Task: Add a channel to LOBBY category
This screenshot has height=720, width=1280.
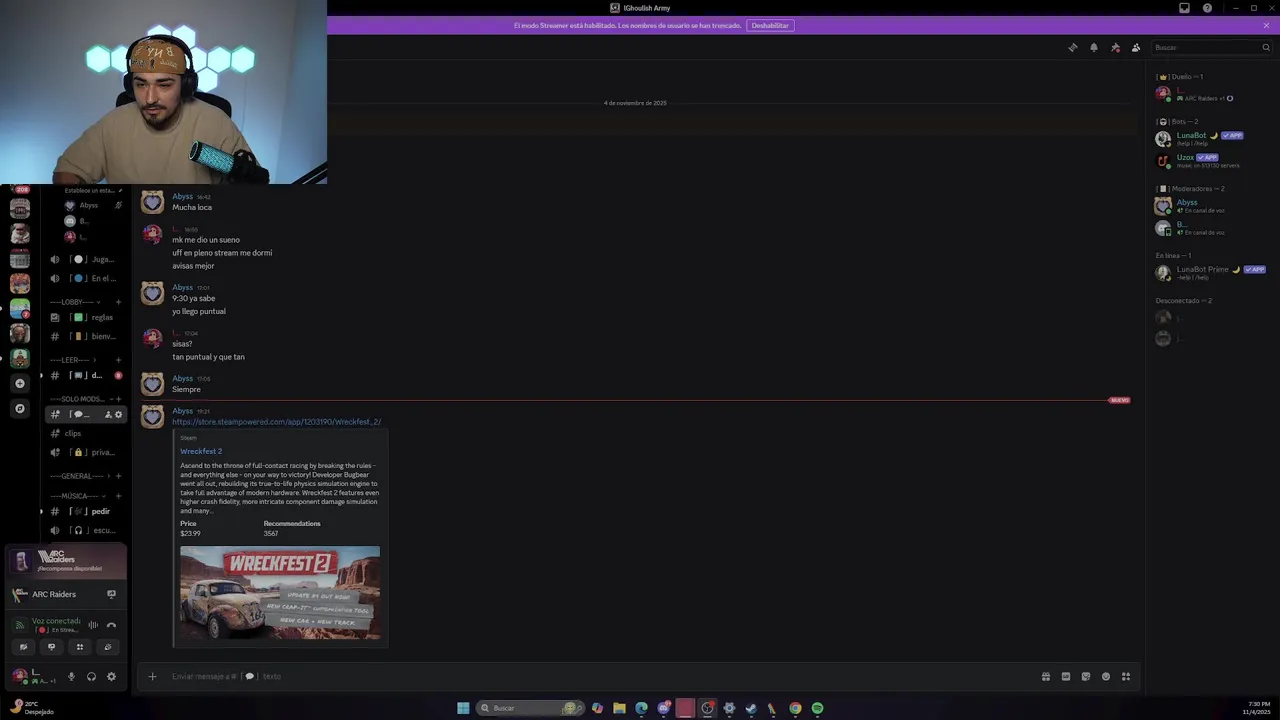Action: pos(118,302)
